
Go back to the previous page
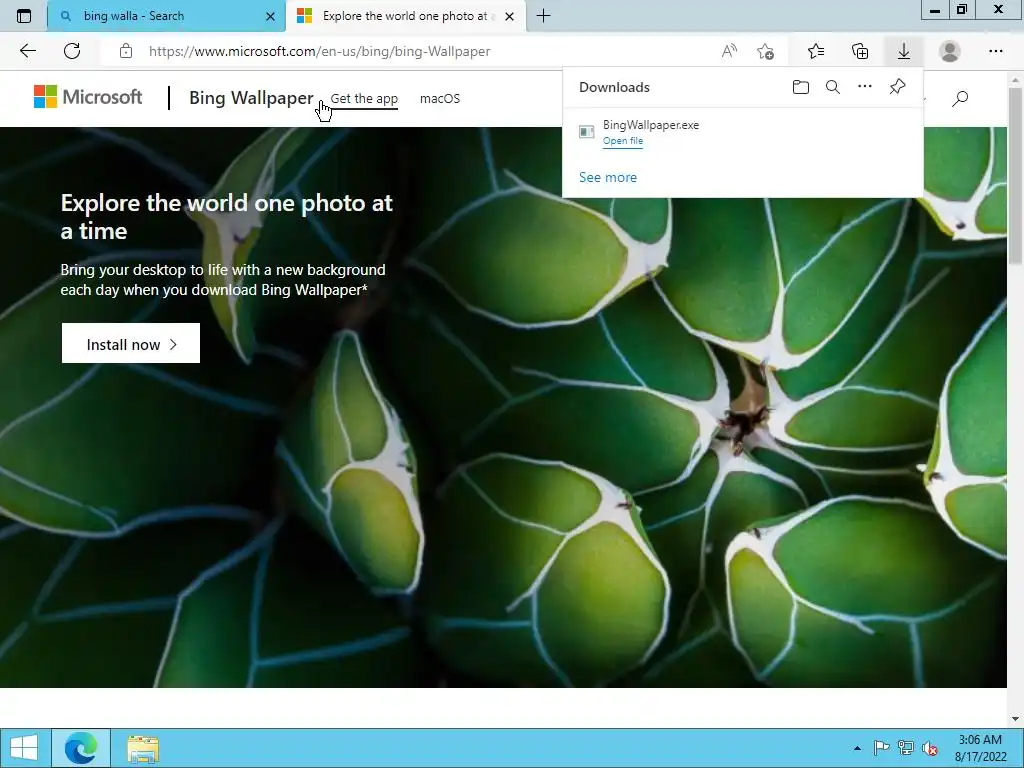point(27,51)
